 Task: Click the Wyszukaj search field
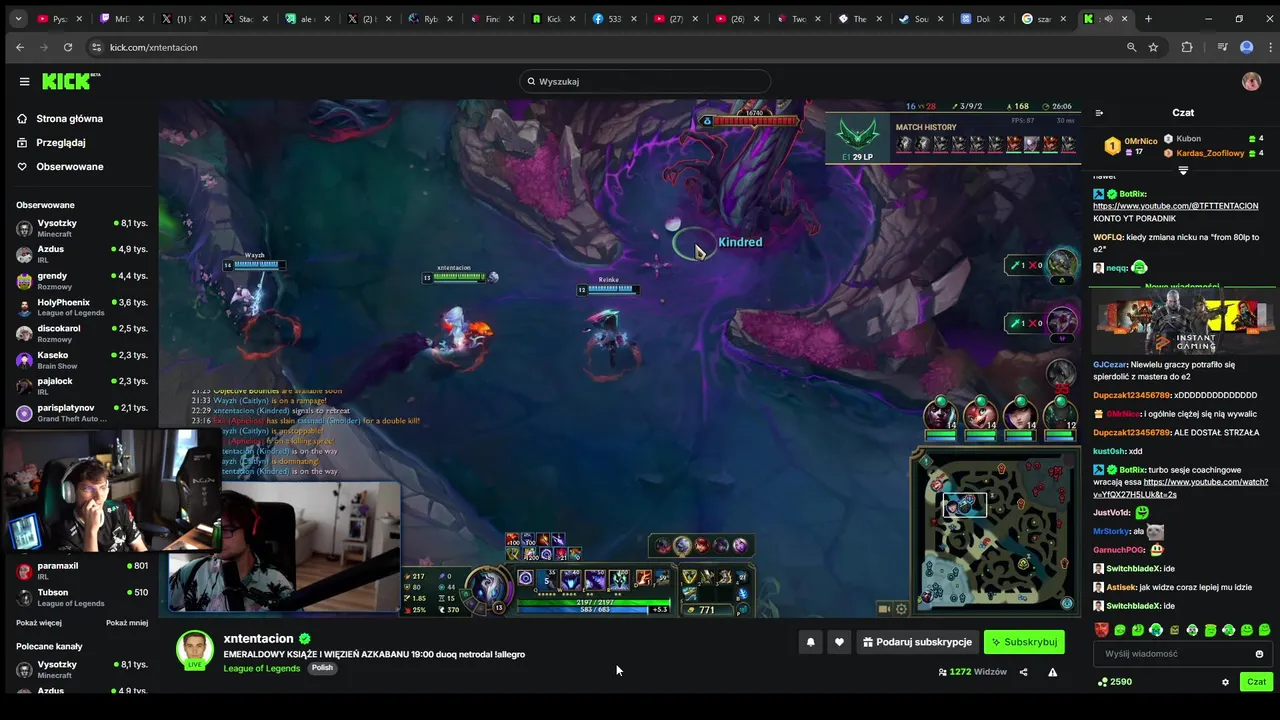pos(645,81)
